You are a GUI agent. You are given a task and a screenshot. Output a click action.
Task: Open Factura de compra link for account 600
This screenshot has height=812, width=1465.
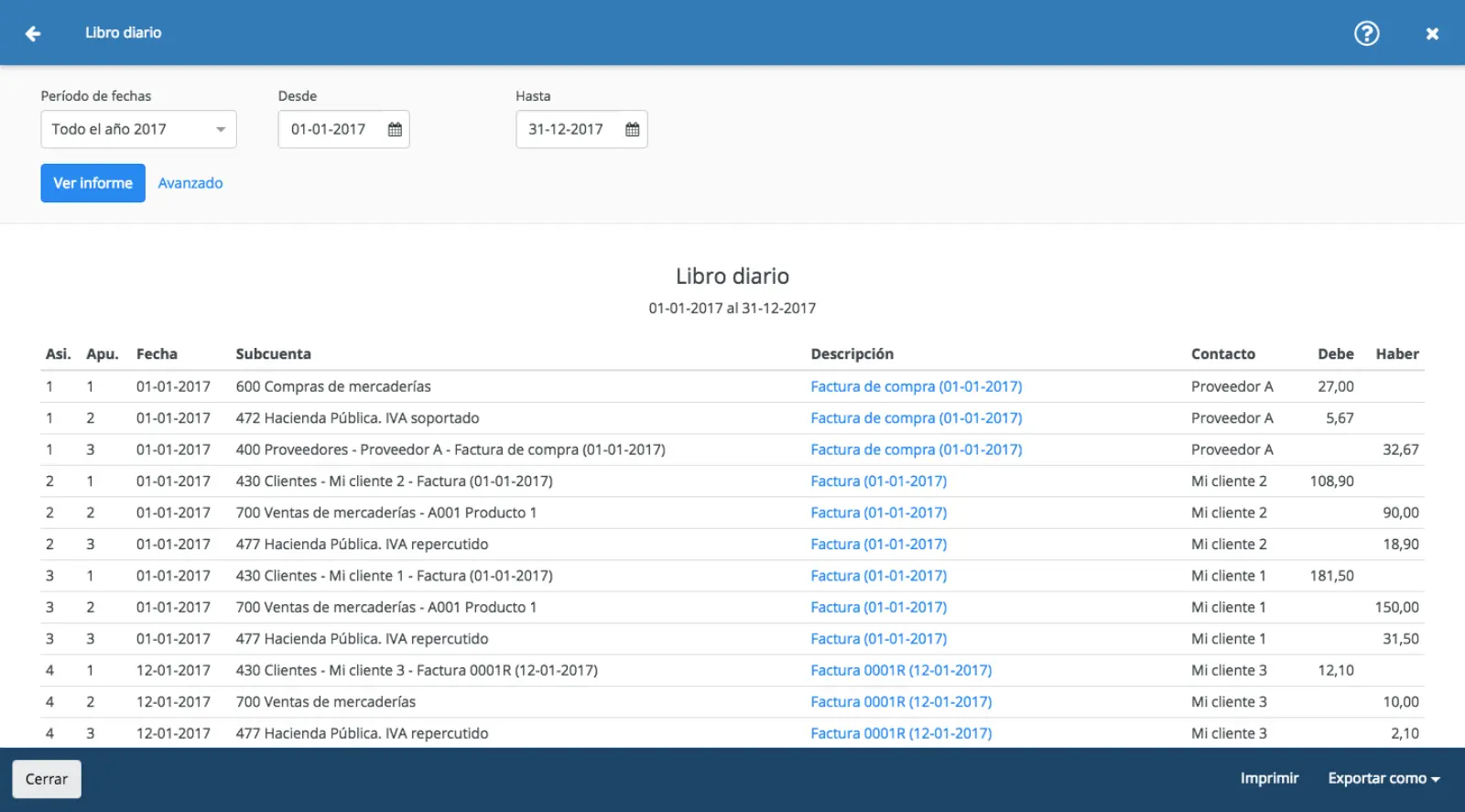[x=916, y=386]
